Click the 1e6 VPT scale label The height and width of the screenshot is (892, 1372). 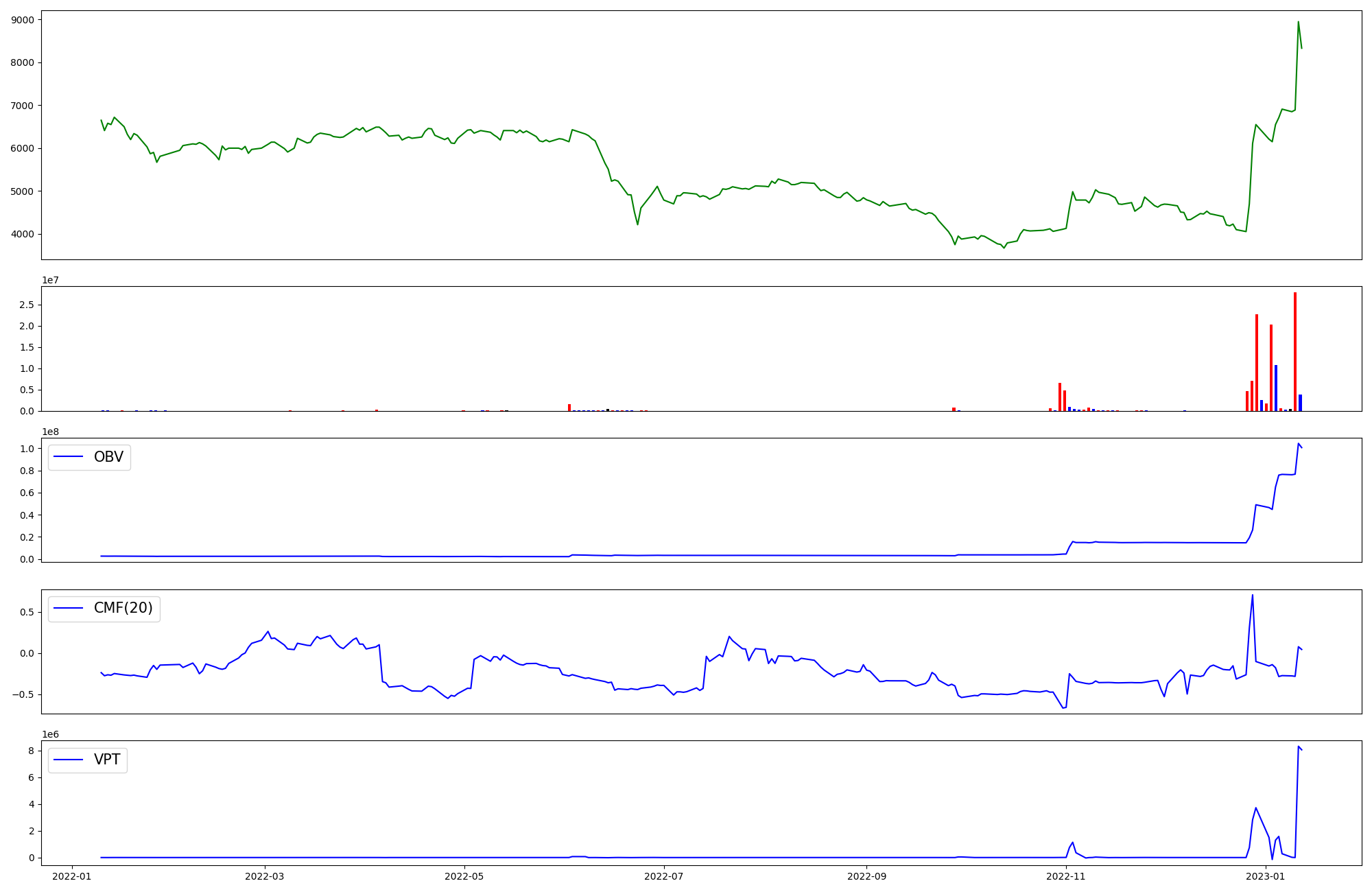[x=50, y=735]
